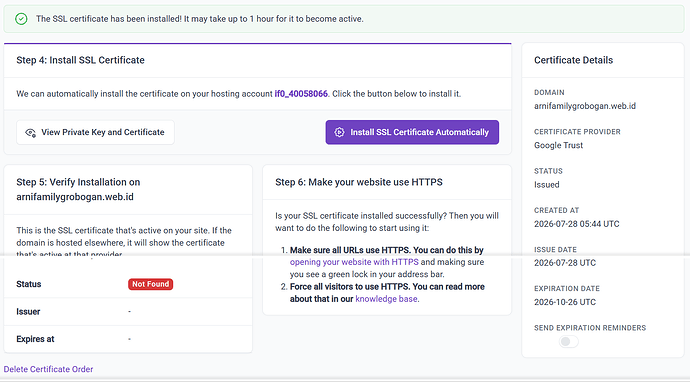Toggle the Send Expiration Reminders switch
This screenshot has height=382, width=690.
click(569, 342)
